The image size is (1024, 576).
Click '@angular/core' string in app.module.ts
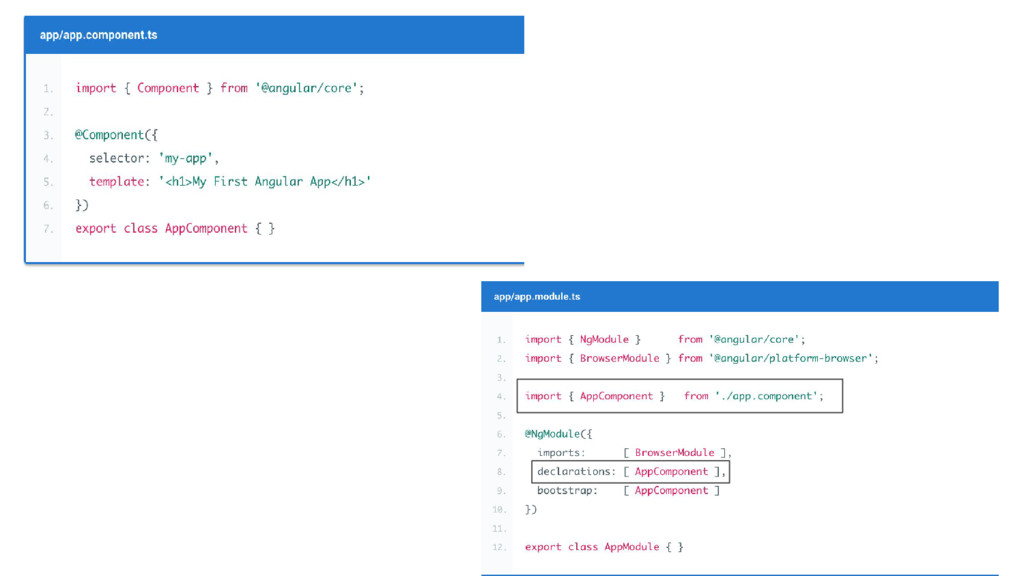(754, 340)
